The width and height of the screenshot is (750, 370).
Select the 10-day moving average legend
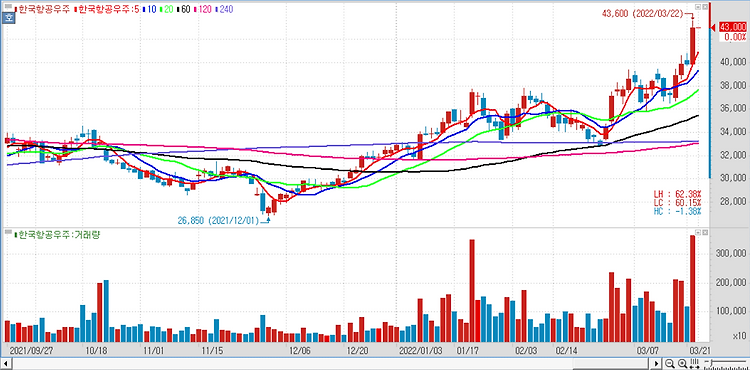coord(151,9)
